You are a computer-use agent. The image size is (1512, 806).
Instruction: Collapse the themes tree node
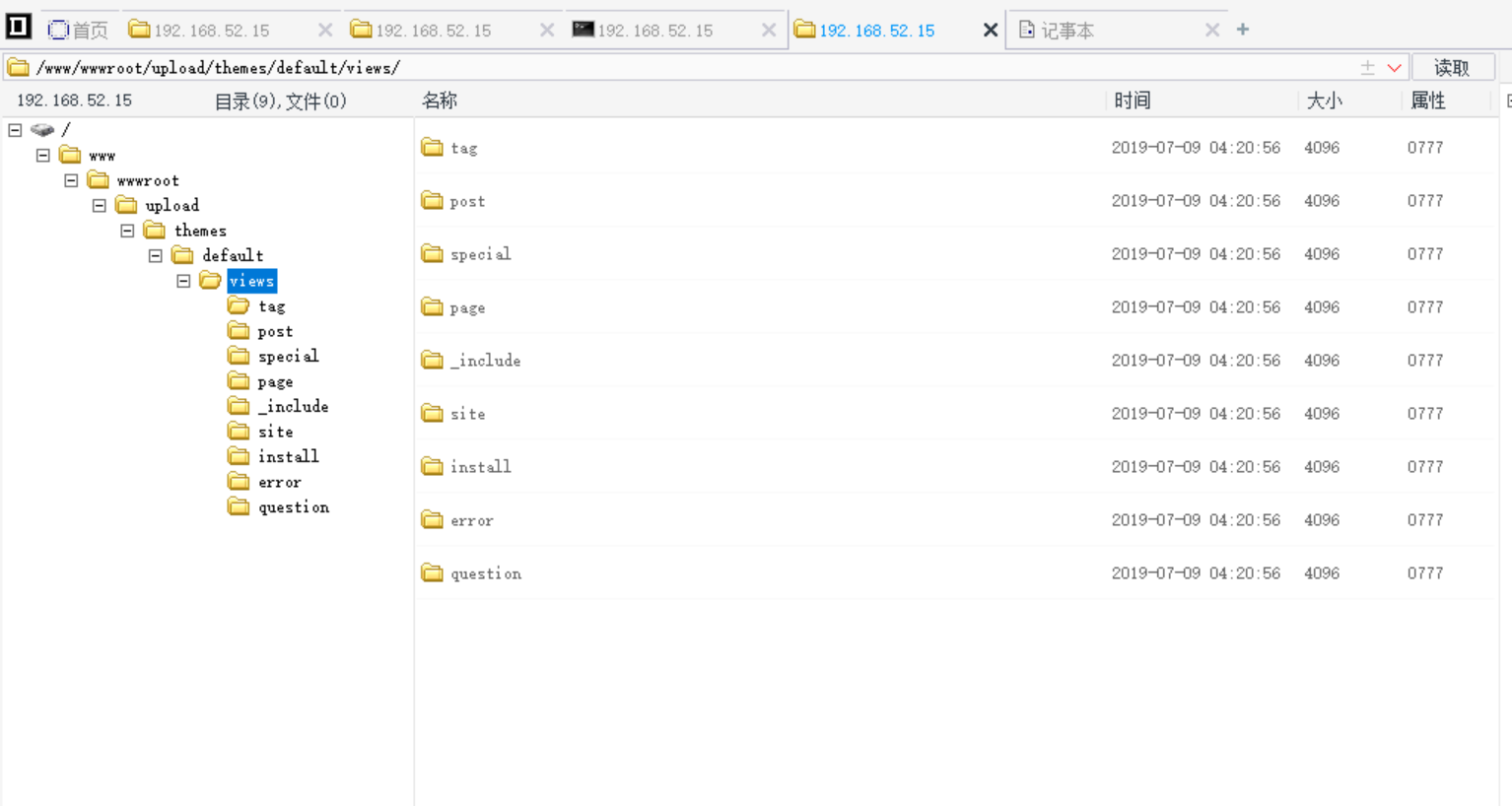[x=127, y=231]
